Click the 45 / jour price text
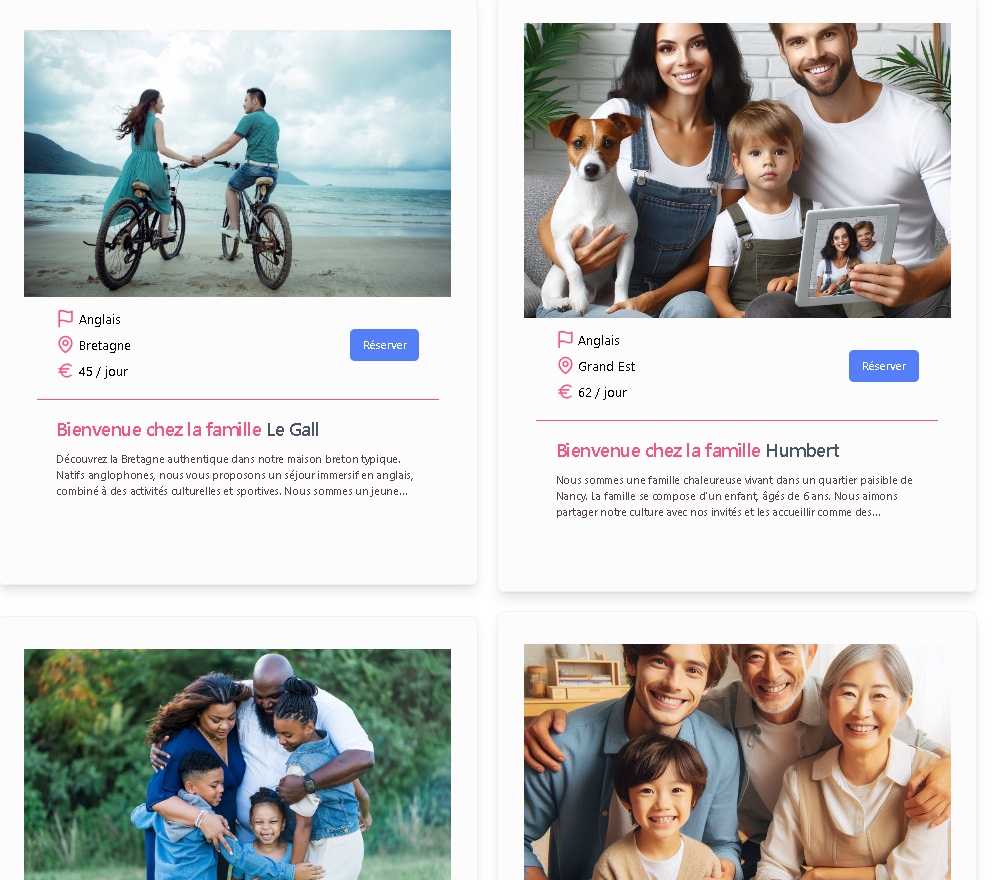The width and height of the screenshot is (1000, 880). (x=103, y=372)
